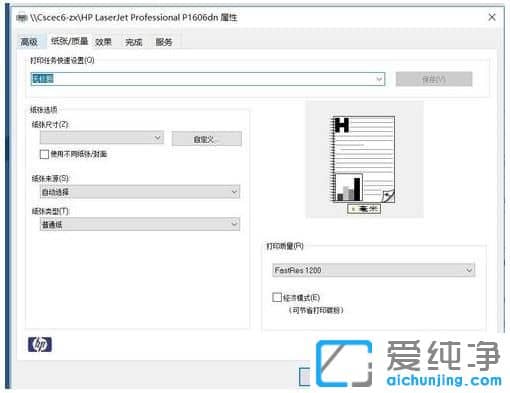Select the 纸张/质量 tab
The width and height of the screenshot is (510, 393).
[x=69, y=41]
